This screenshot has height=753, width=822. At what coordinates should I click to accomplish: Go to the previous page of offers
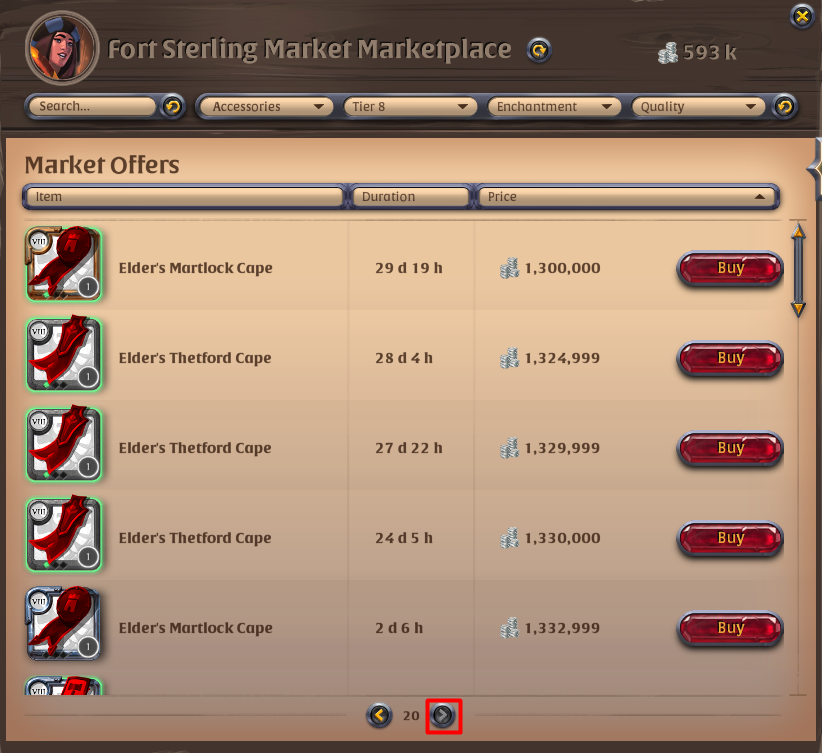(379, 715)
